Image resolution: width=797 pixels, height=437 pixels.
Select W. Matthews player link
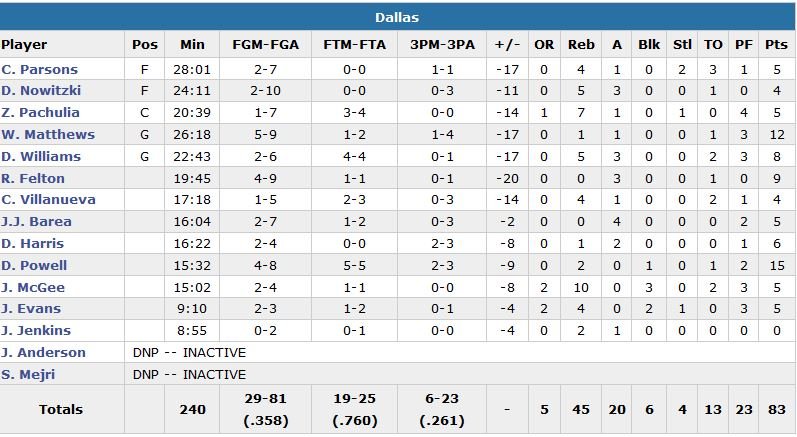[48, 135]
